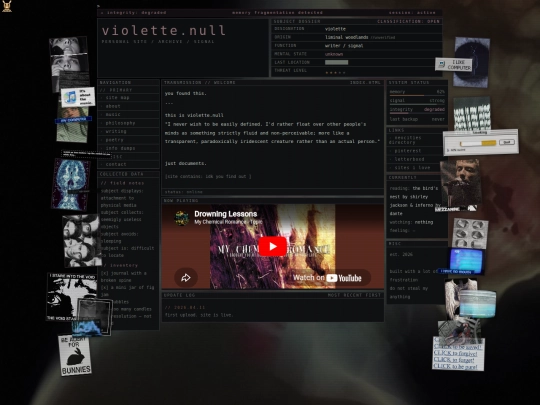Click the iTunes music note sticker
Screen dimensions: 540x405
[78, 97]
